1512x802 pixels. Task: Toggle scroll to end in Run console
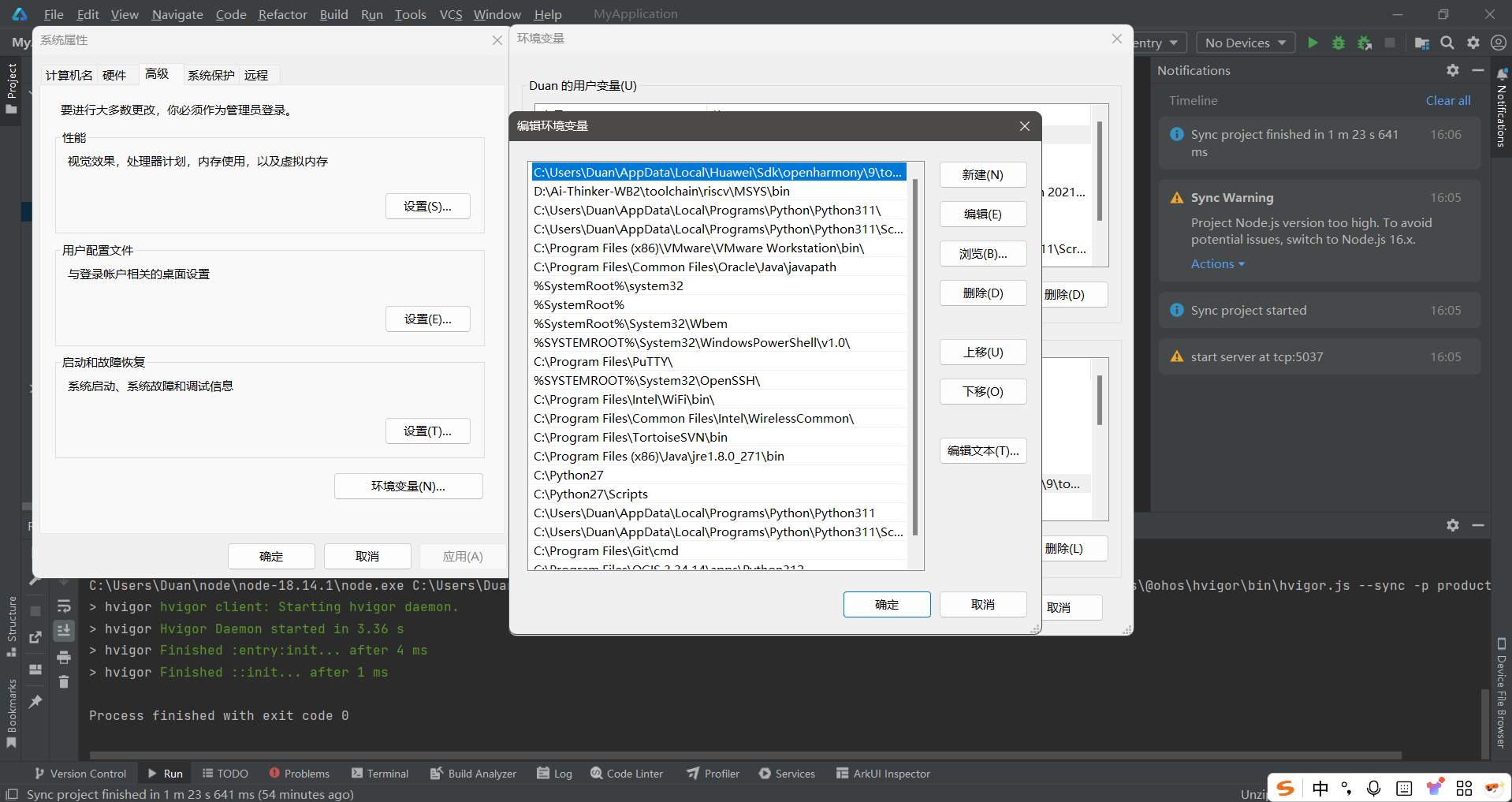point(64,631)
